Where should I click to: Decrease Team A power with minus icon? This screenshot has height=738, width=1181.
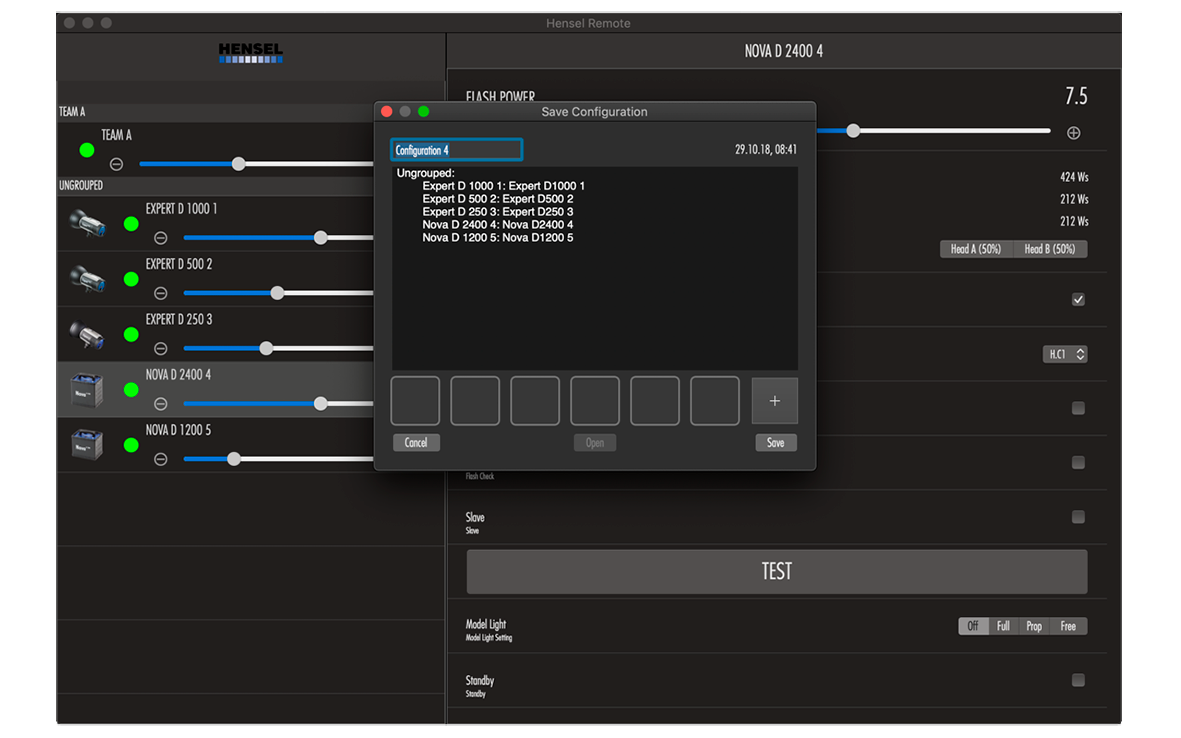[116, 164]
